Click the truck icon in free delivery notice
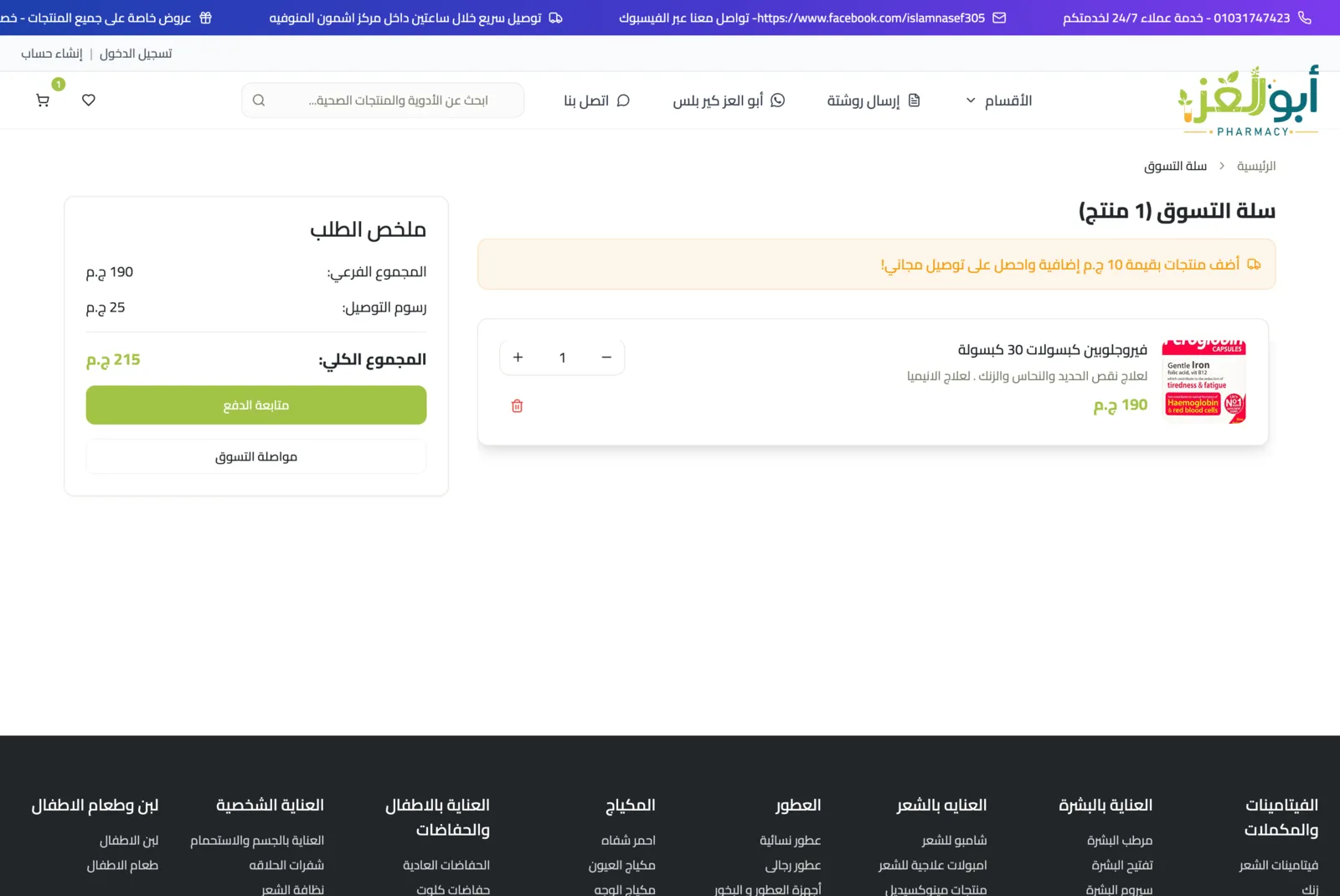Image resolution: width=1340 pixels, height=896 pixels. (x=1254, y=265)
